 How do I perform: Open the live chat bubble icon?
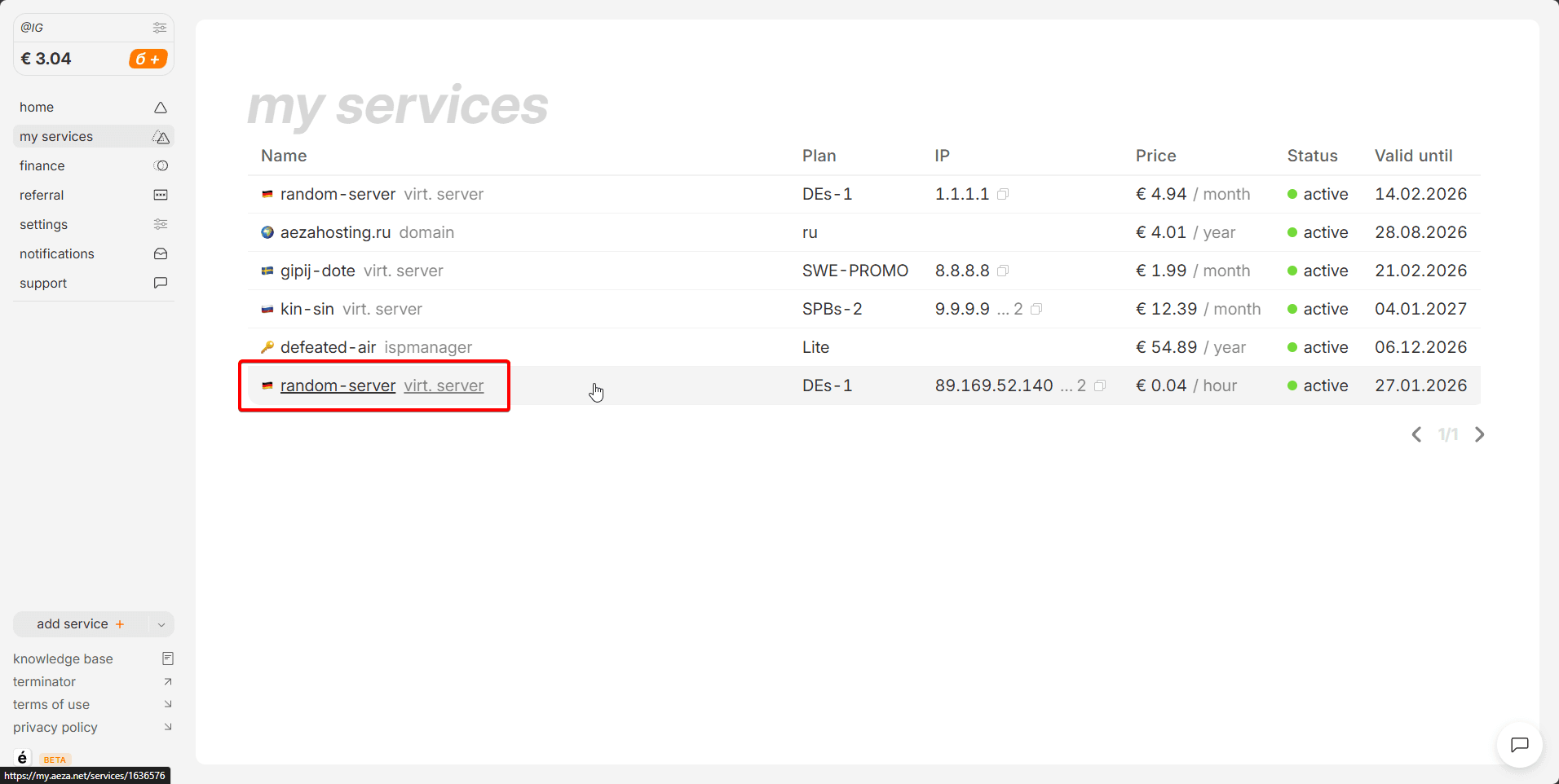coord(1519,744)
